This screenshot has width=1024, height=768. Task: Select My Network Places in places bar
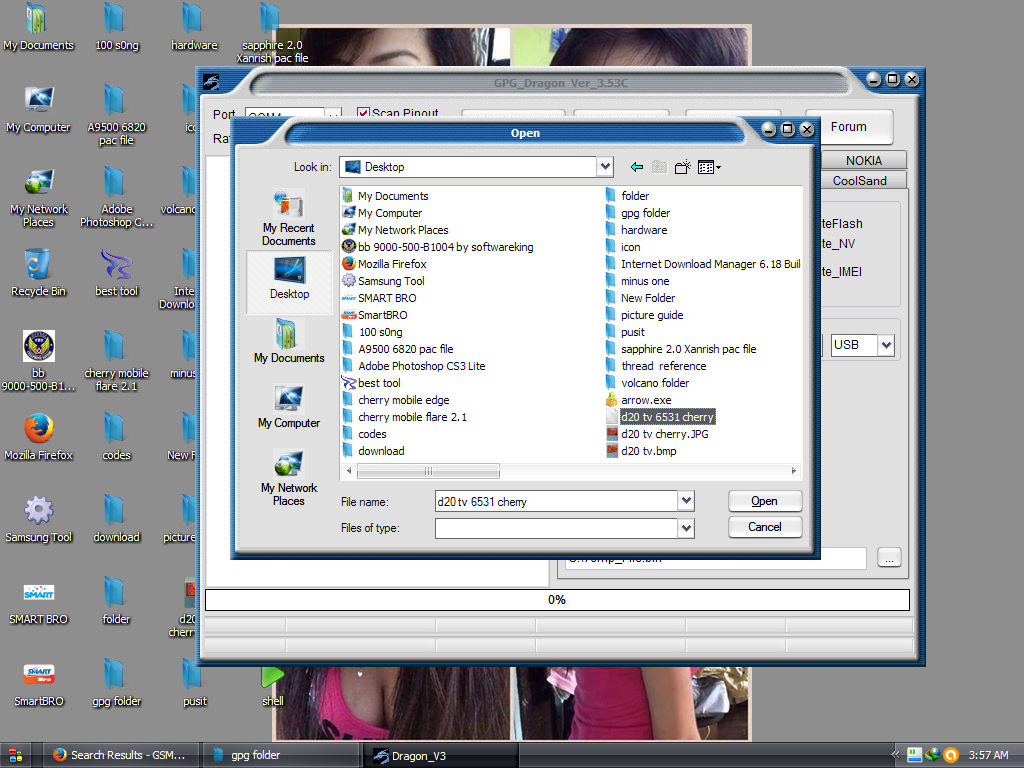(x=289, y=478)
